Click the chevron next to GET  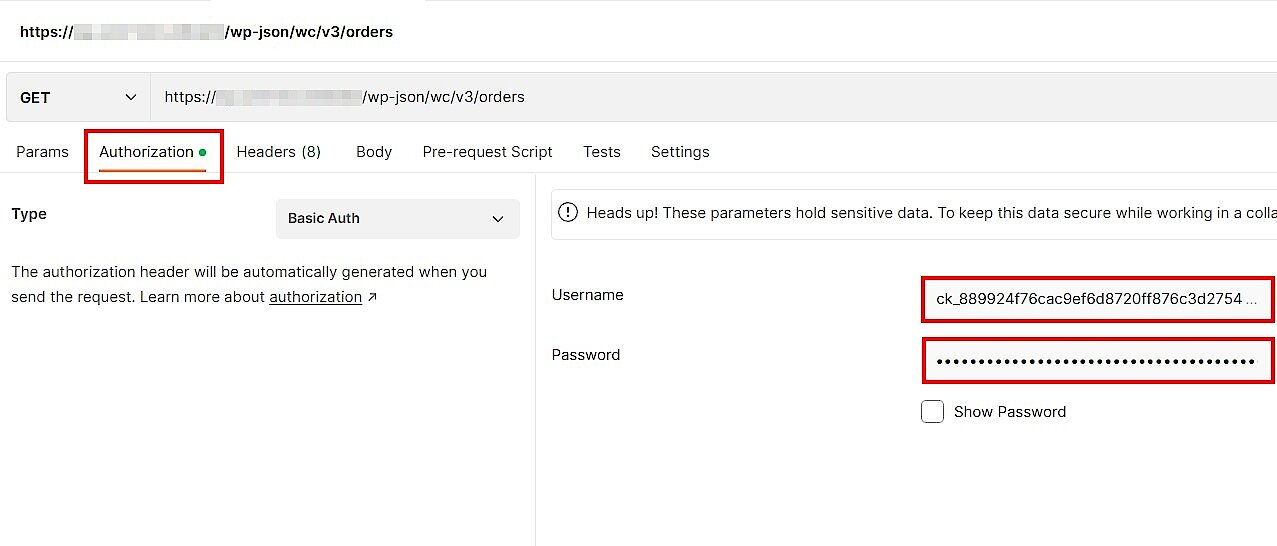point(131,97)
